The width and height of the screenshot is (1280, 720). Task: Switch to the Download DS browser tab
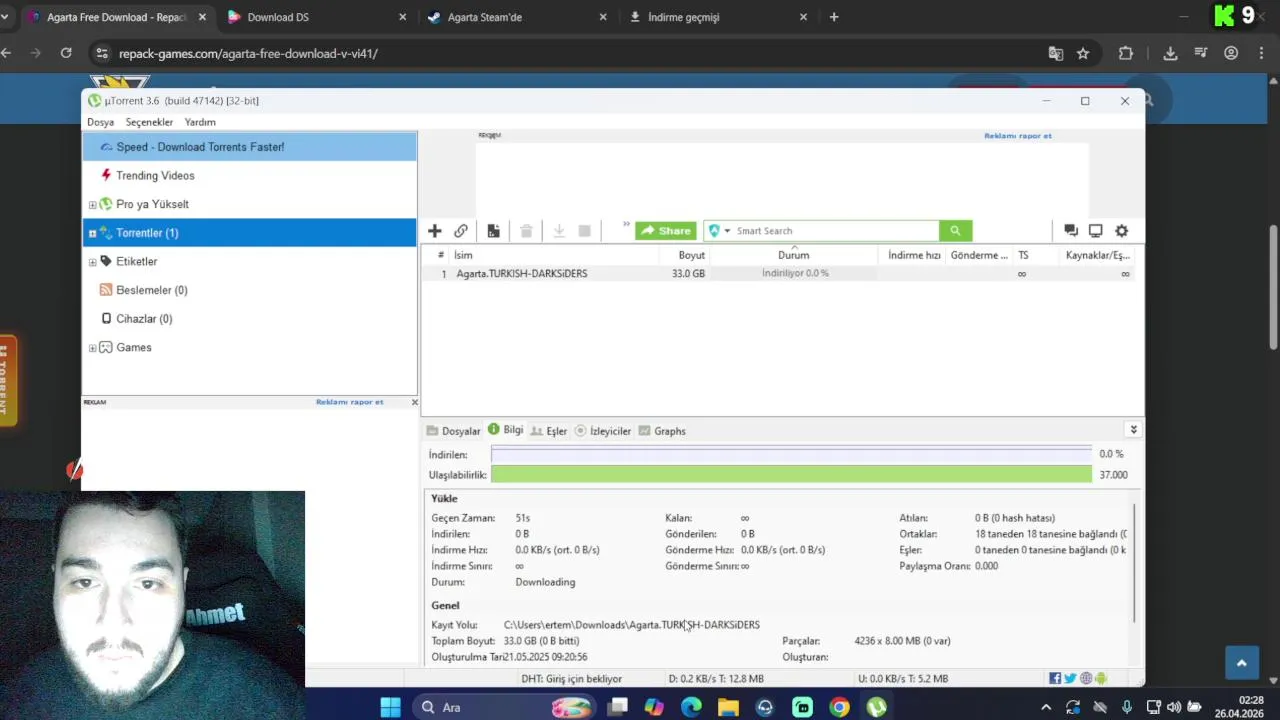point(317,17)
